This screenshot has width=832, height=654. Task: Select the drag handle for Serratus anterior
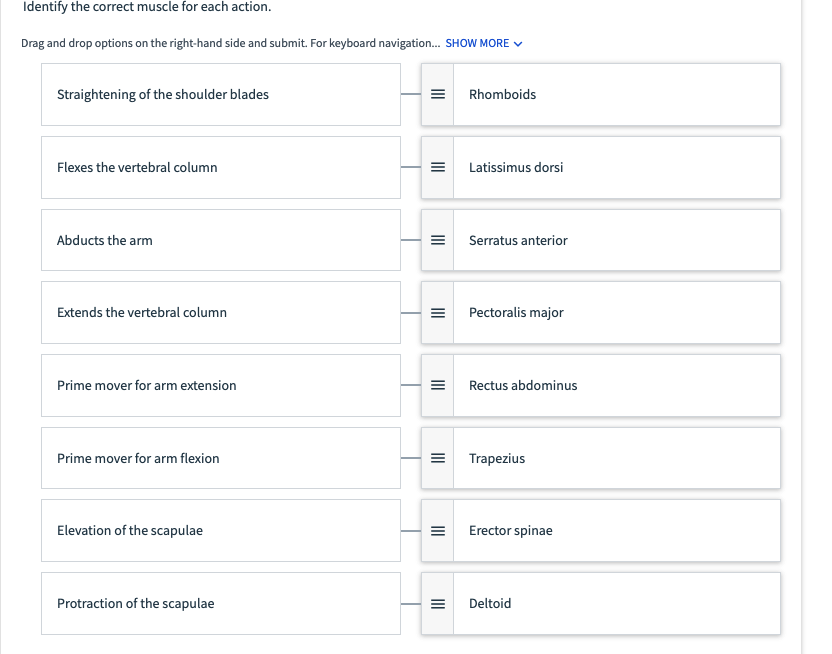coord(438,240)
